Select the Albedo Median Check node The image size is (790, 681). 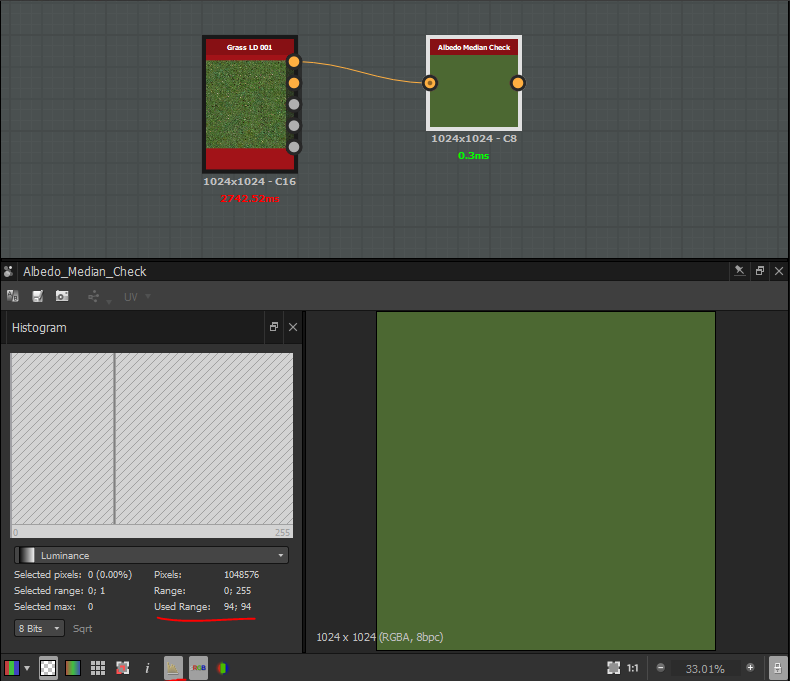pyautogui.click(x=474, y=91)
